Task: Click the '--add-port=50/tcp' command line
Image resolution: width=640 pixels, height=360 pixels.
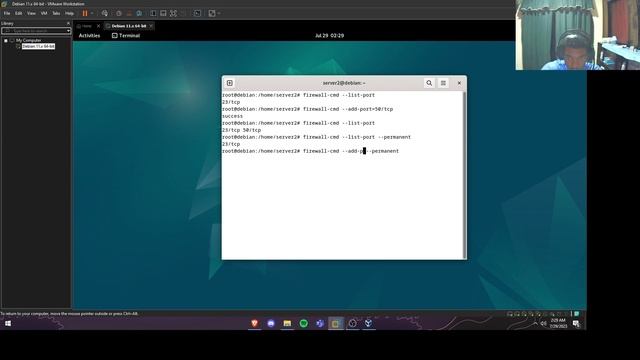Action: [x=308, y=109]
